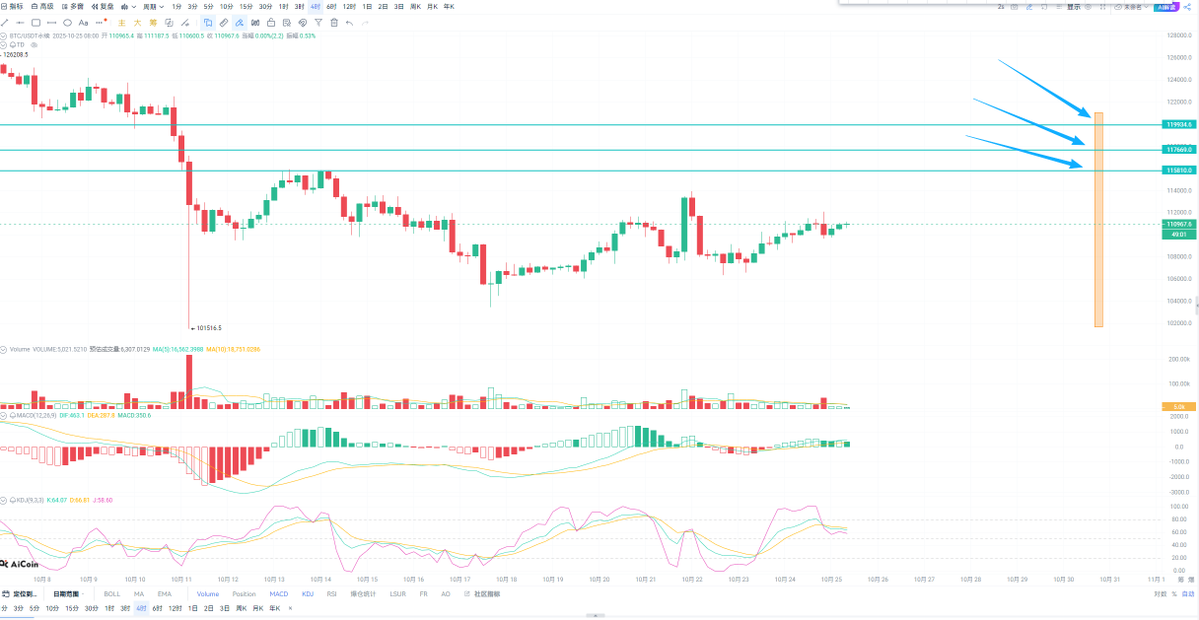Switch to 30分 interval in top toolbar
The width and height of the screenshot is (1199, 620).
265,6
